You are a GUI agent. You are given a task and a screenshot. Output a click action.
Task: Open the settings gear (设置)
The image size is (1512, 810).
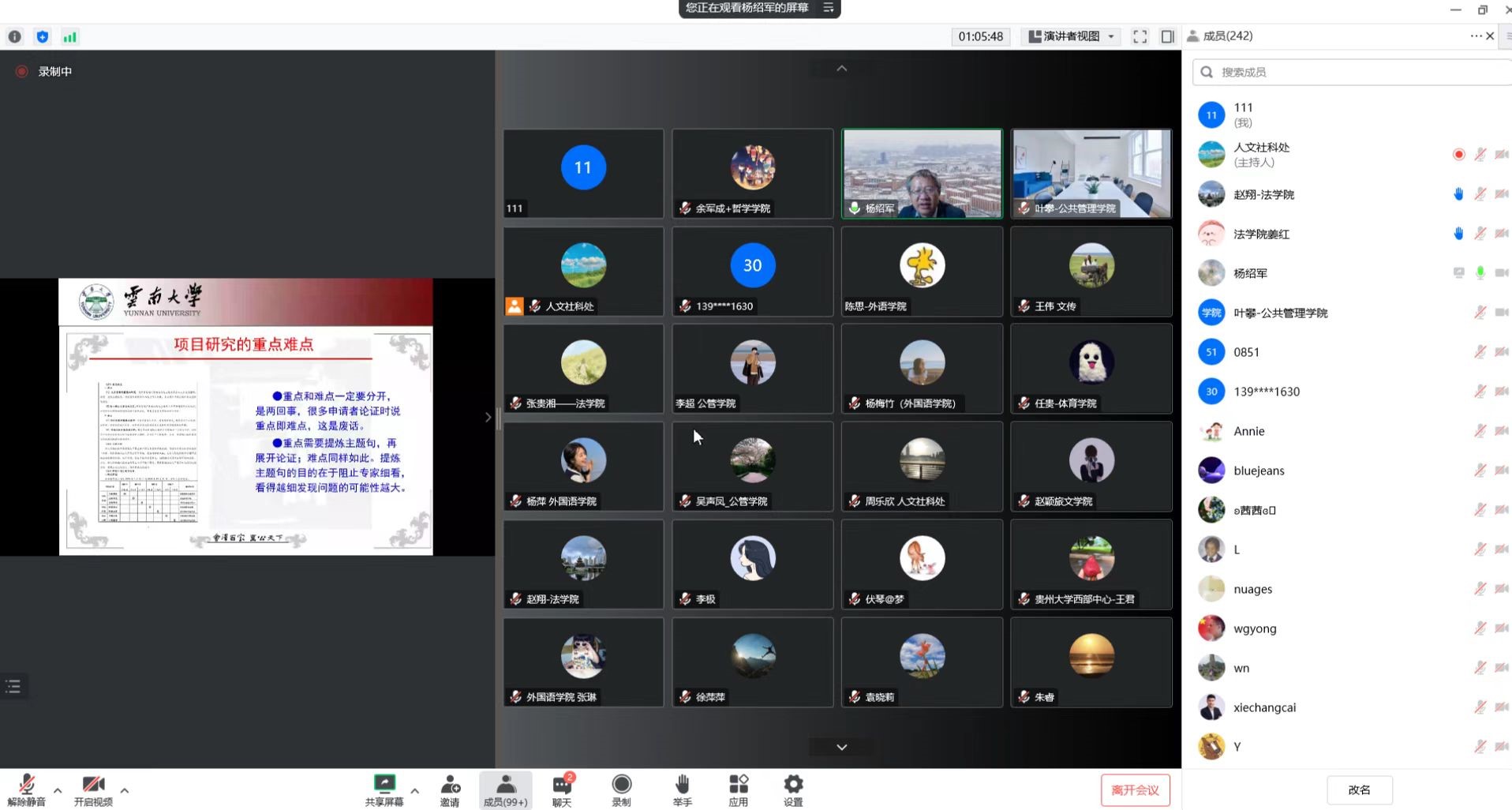[x=792, y=785]
